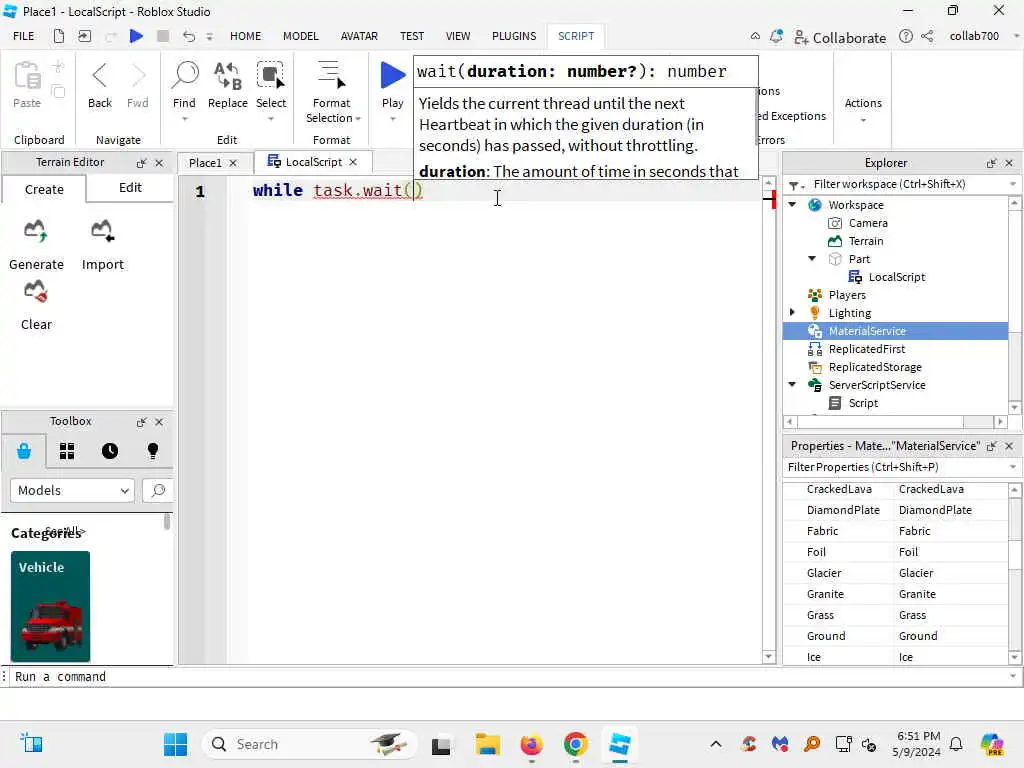This screenshot has width=1024, height=768.
Task: Click the Paste clipboard icon
Action: [27, 76]
